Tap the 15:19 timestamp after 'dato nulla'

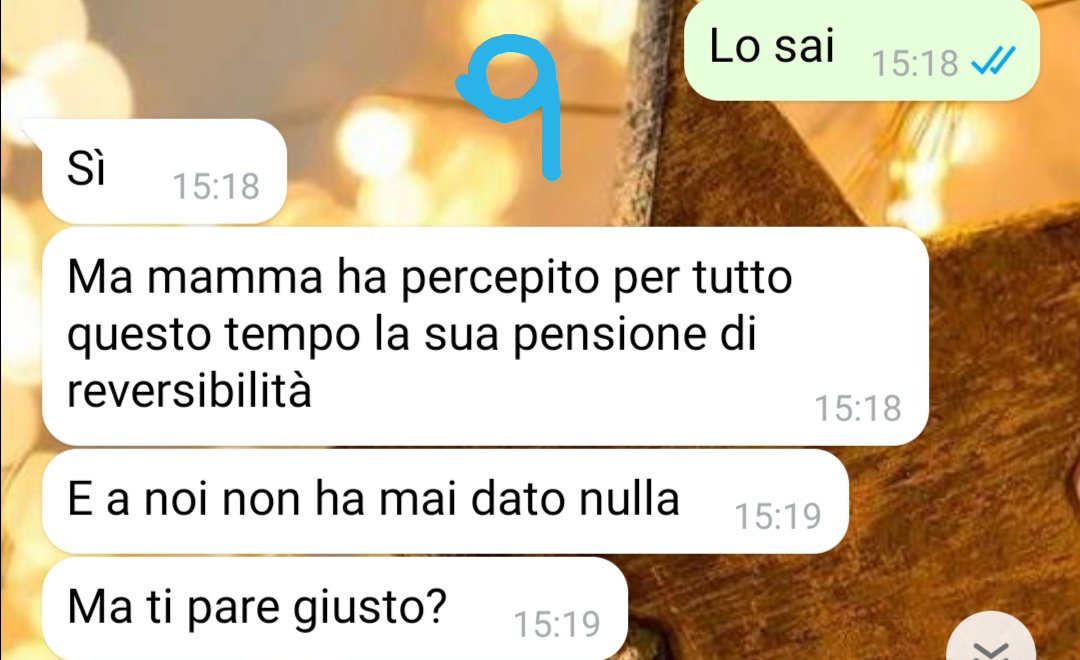778,516
